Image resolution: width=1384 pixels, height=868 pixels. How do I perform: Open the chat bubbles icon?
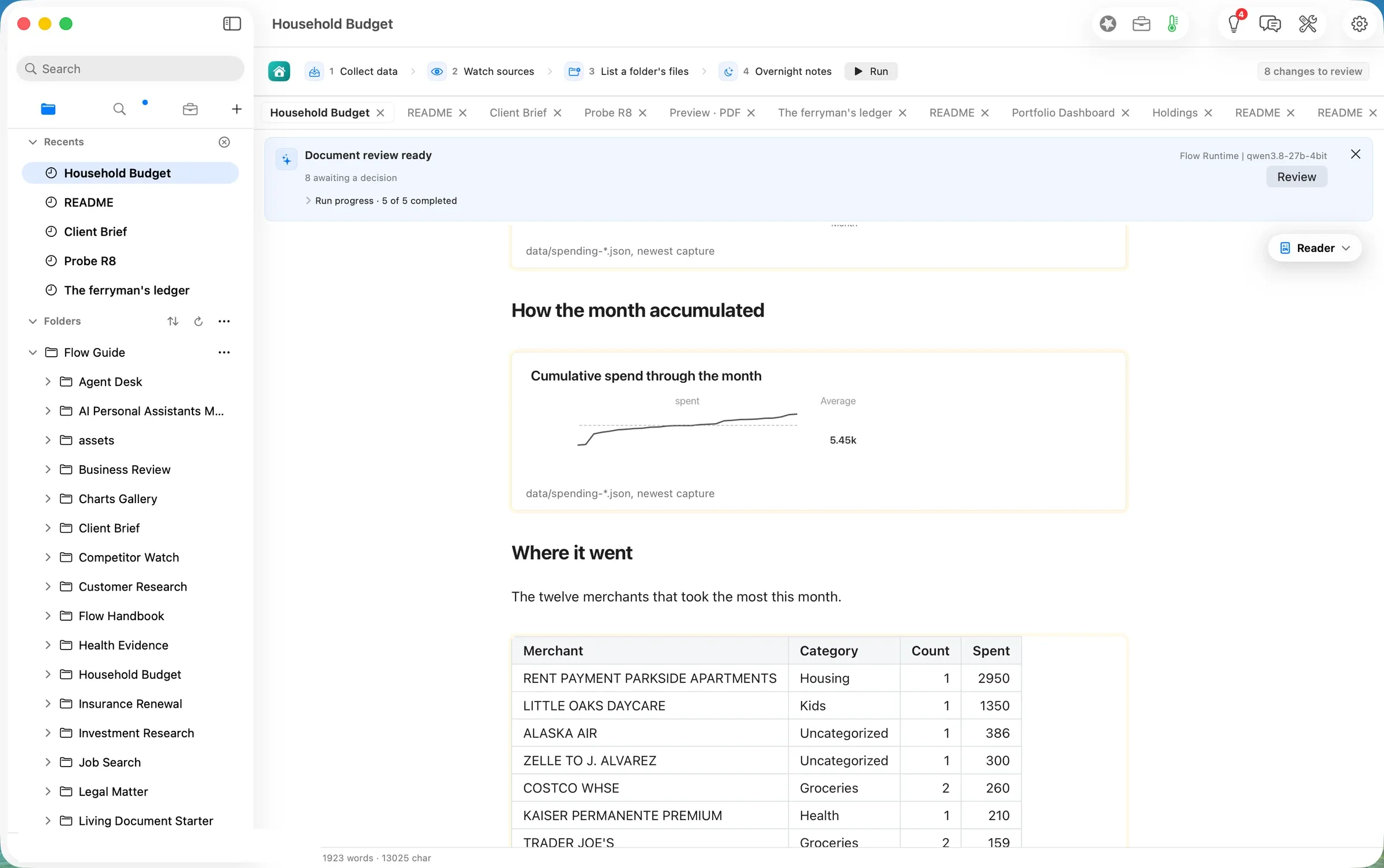pyautogui.click(x=1270, y=24)
